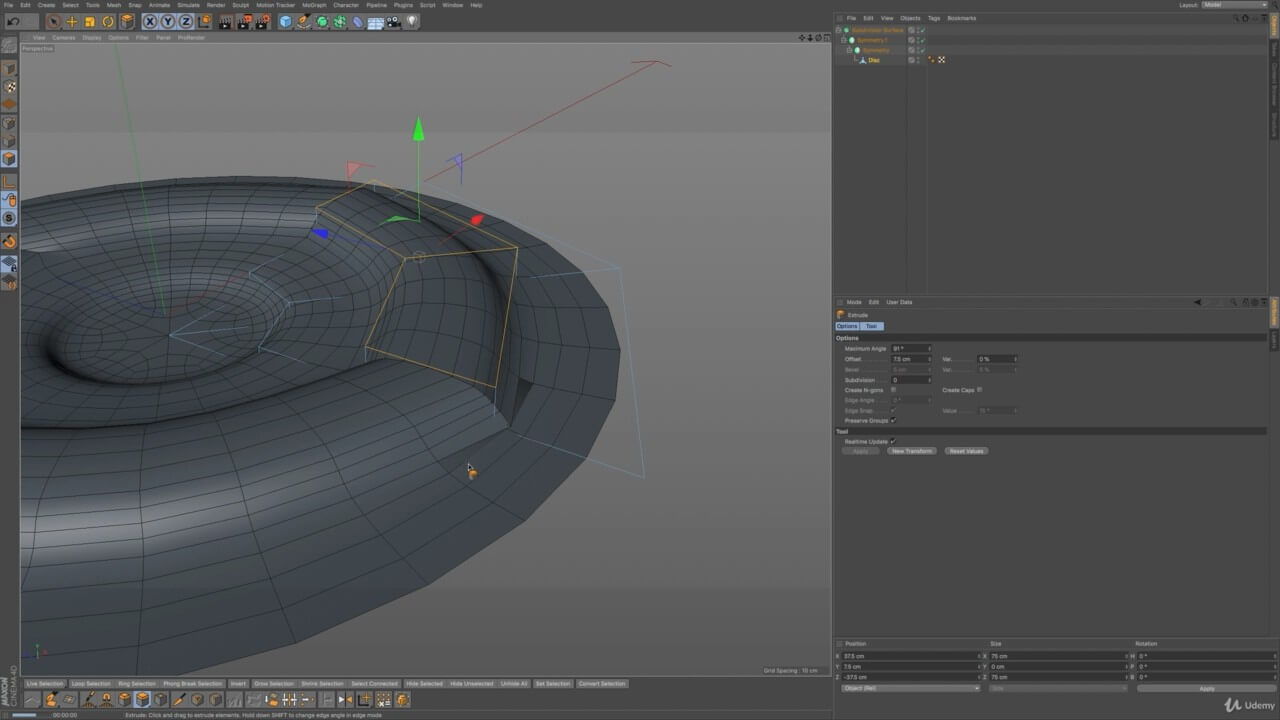The image size is (1280, 720).
Task: Click the Light bulb object icon
Action: tap(412, 21)
